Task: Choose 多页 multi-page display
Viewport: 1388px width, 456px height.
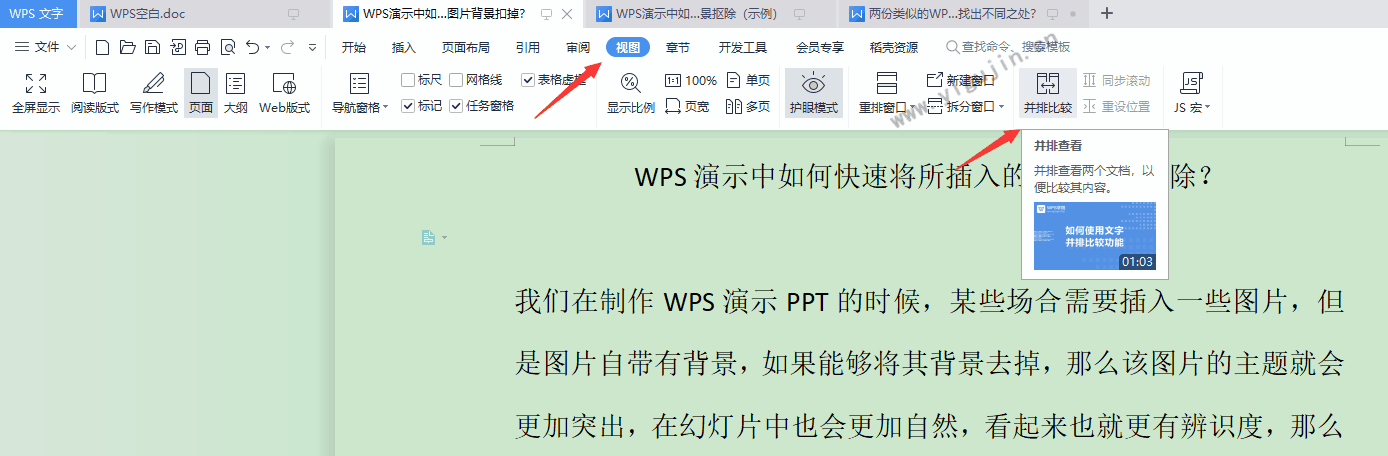Action: tap(749, 106)
